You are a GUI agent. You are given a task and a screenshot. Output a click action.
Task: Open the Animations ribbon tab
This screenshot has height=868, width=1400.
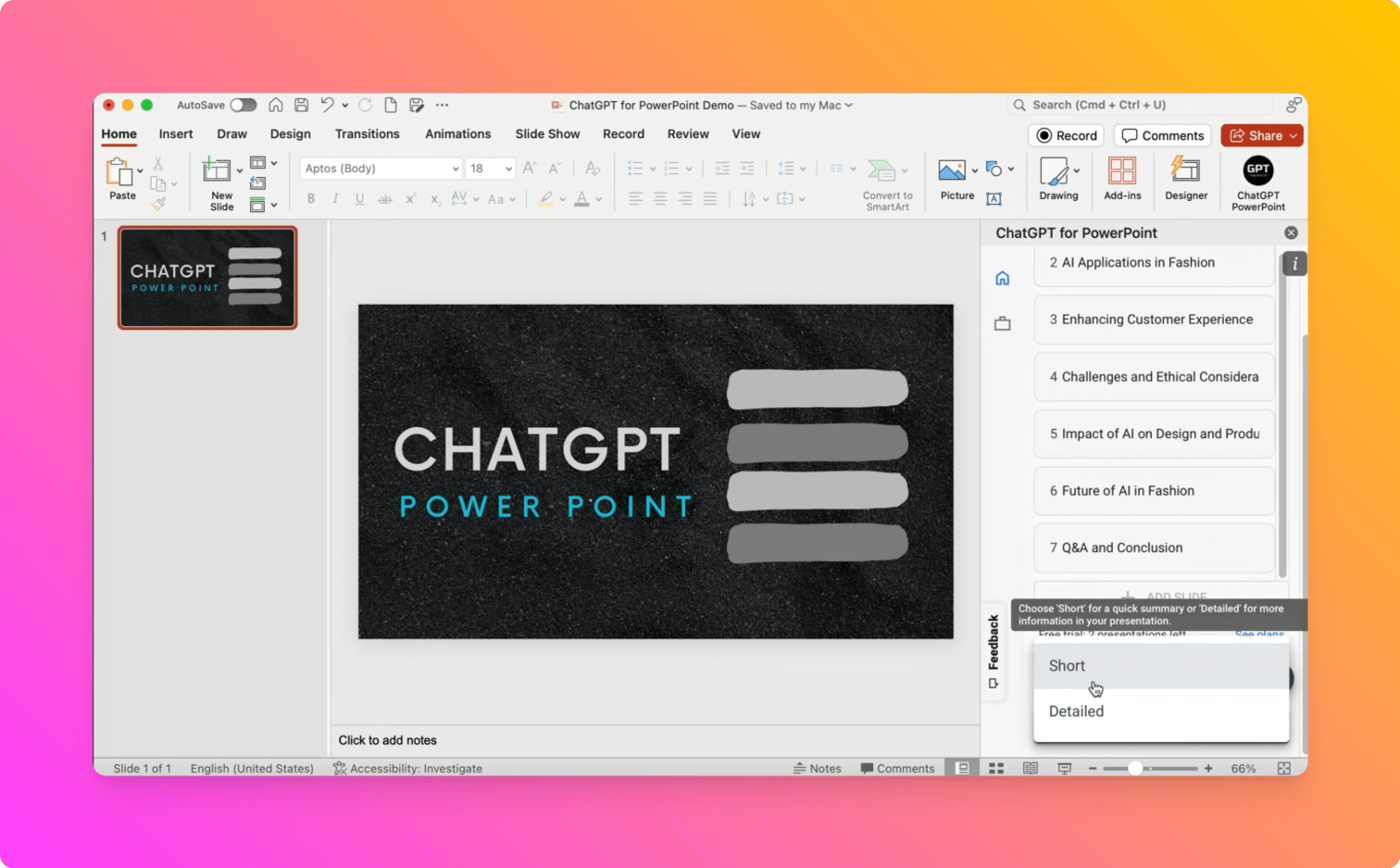click(457, 134)
